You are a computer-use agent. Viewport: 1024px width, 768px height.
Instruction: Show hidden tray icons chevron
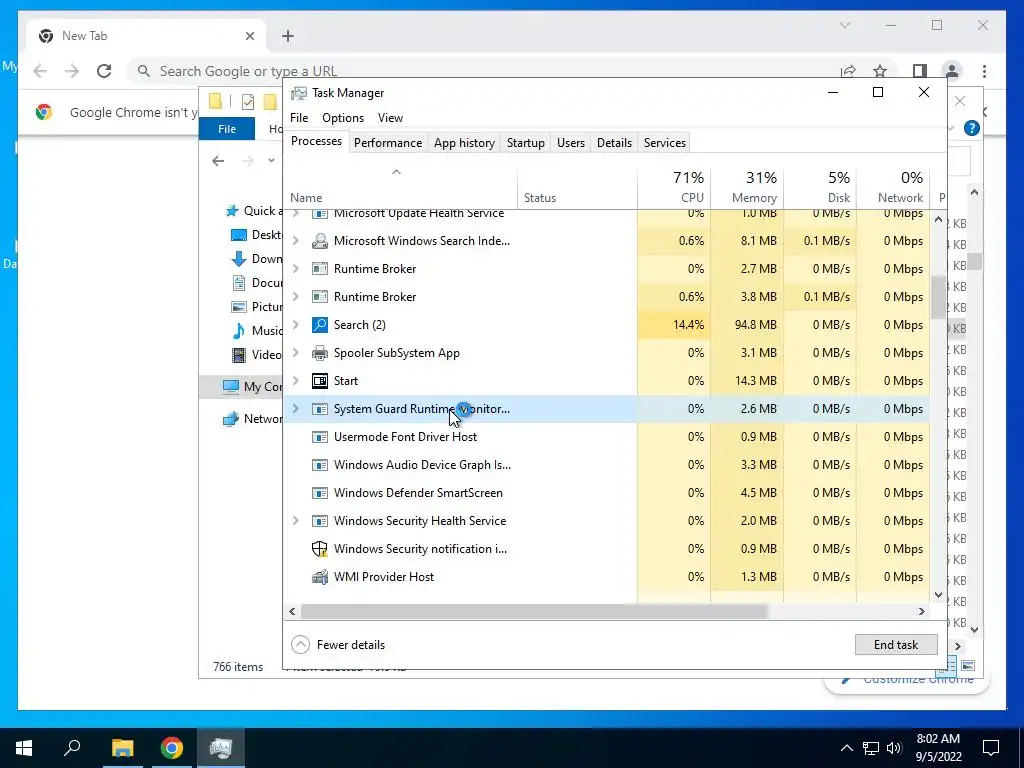click(x=846, y=748)
